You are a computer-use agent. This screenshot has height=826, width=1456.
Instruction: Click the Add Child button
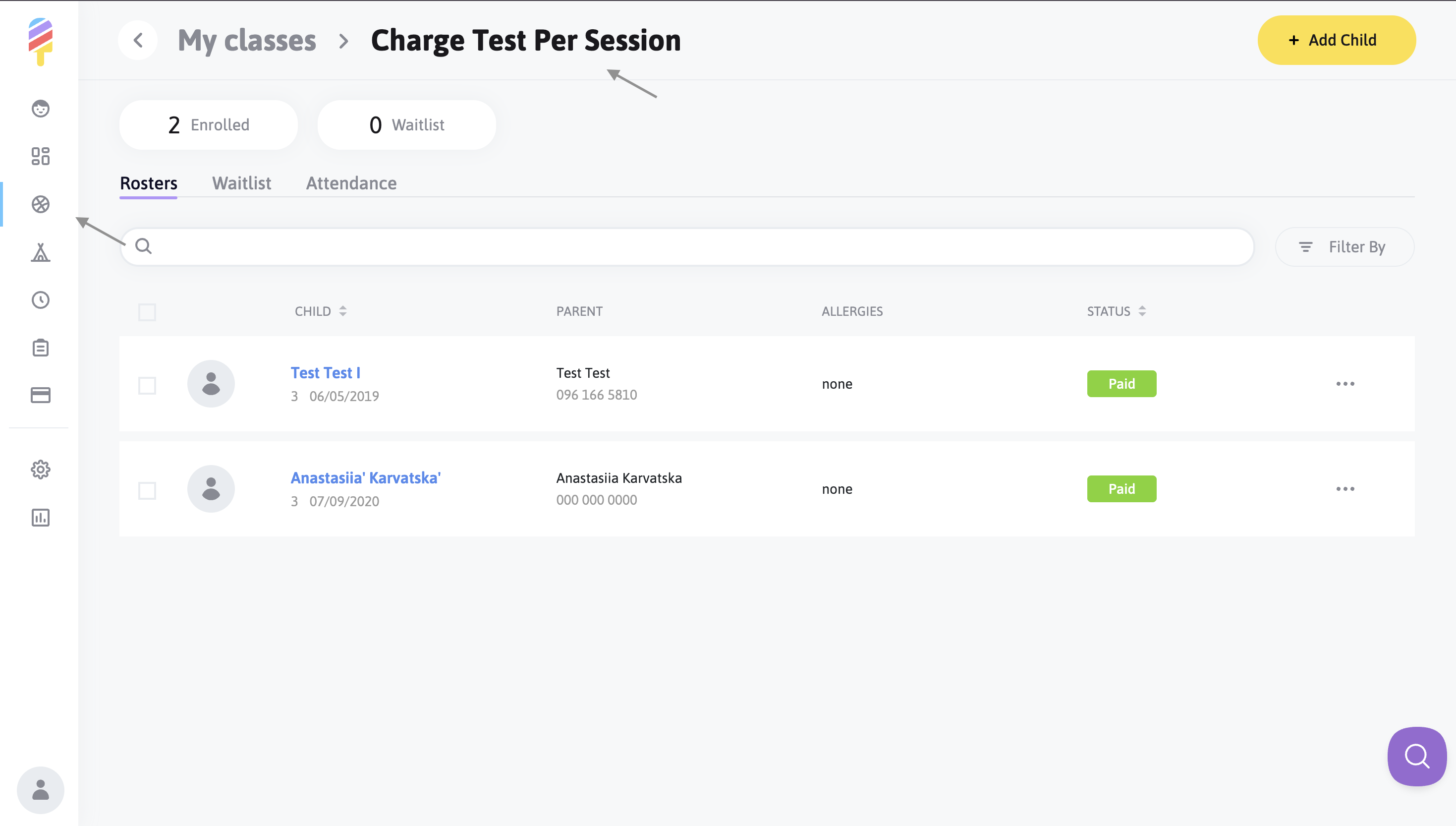[x=1336, y=40]
